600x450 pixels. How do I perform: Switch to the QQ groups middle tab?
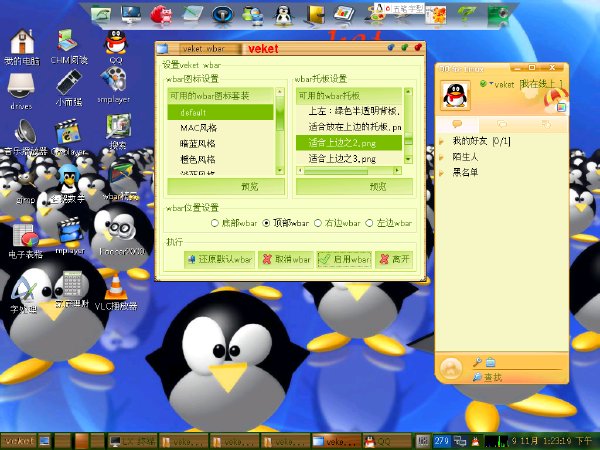click(502, 124)
